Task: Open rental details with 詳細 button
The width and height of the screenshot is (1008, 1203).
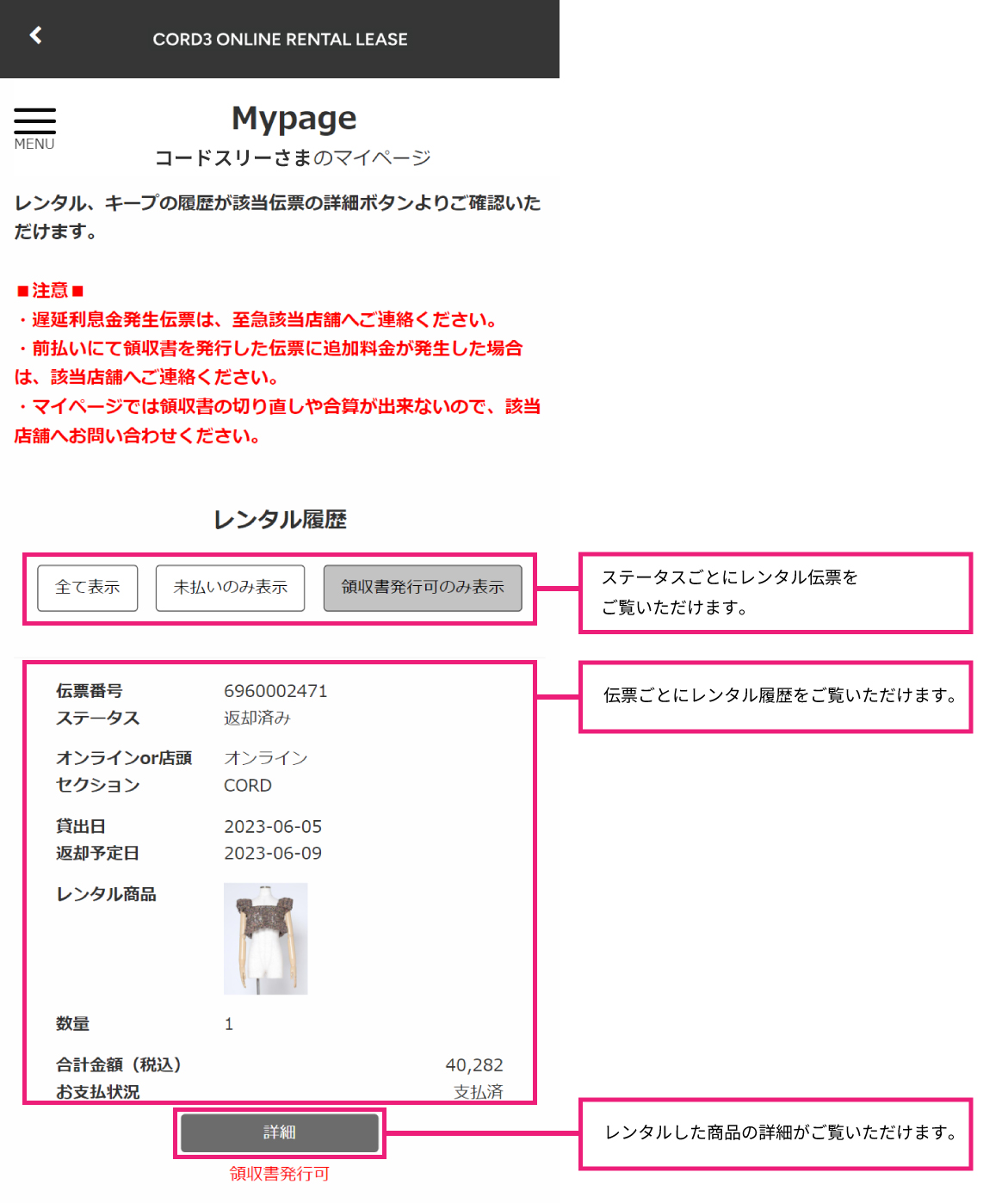Action: 280,1132
